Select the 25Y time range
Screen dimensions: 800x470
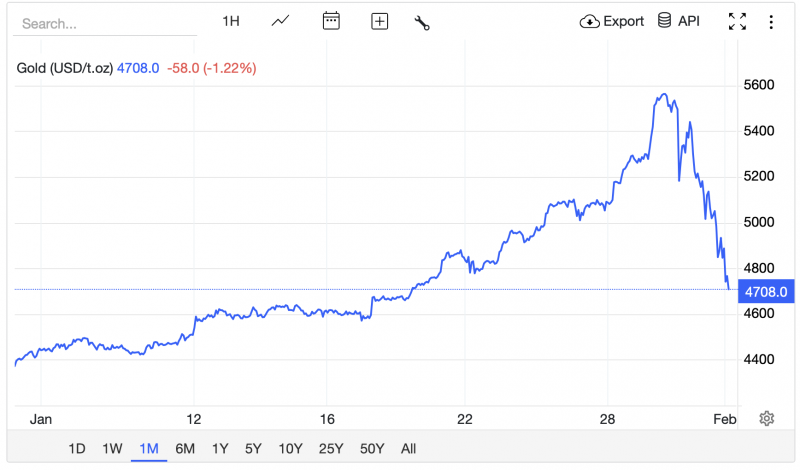328,449
